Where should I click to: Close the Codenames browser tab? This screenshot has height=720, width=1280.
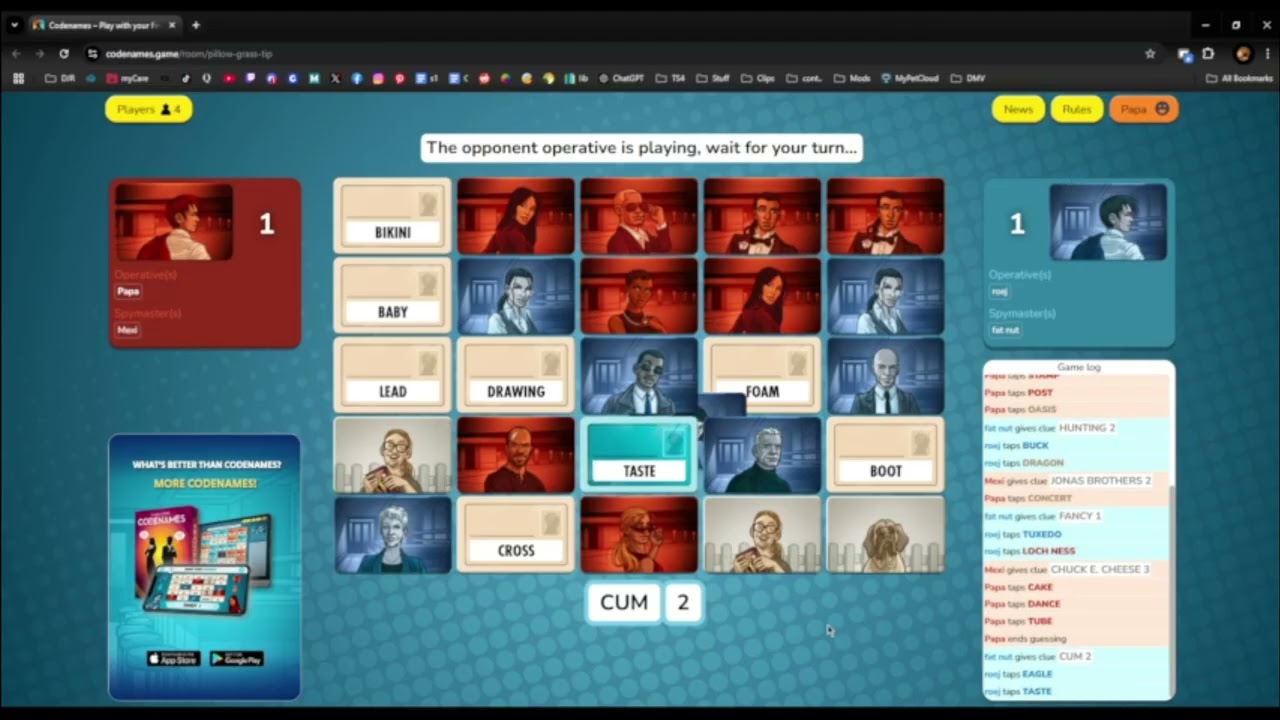tap(171, 25)
